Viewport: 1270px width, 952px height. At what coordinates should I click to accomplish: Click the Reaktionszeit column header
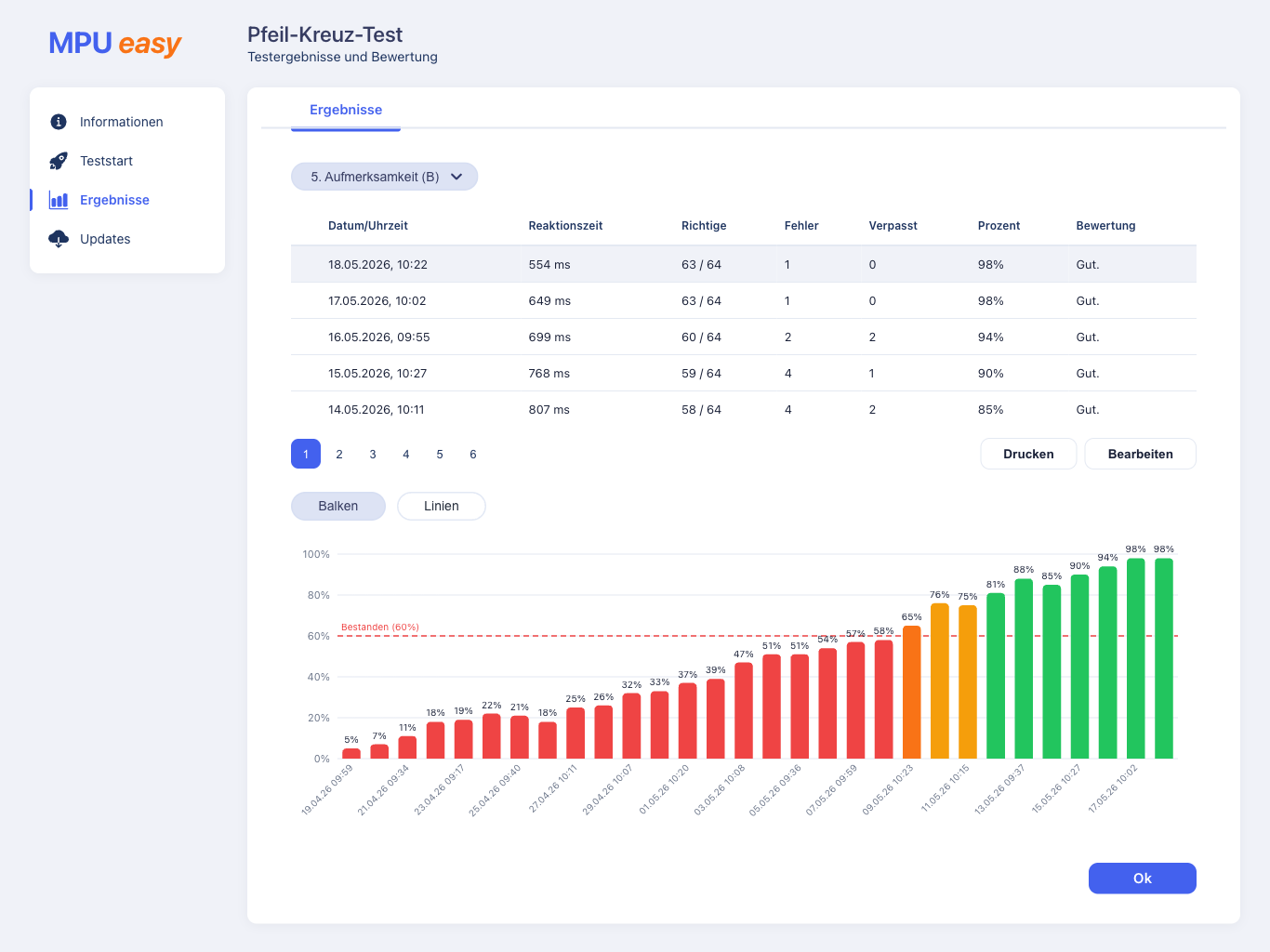click(x=565, y=226)
